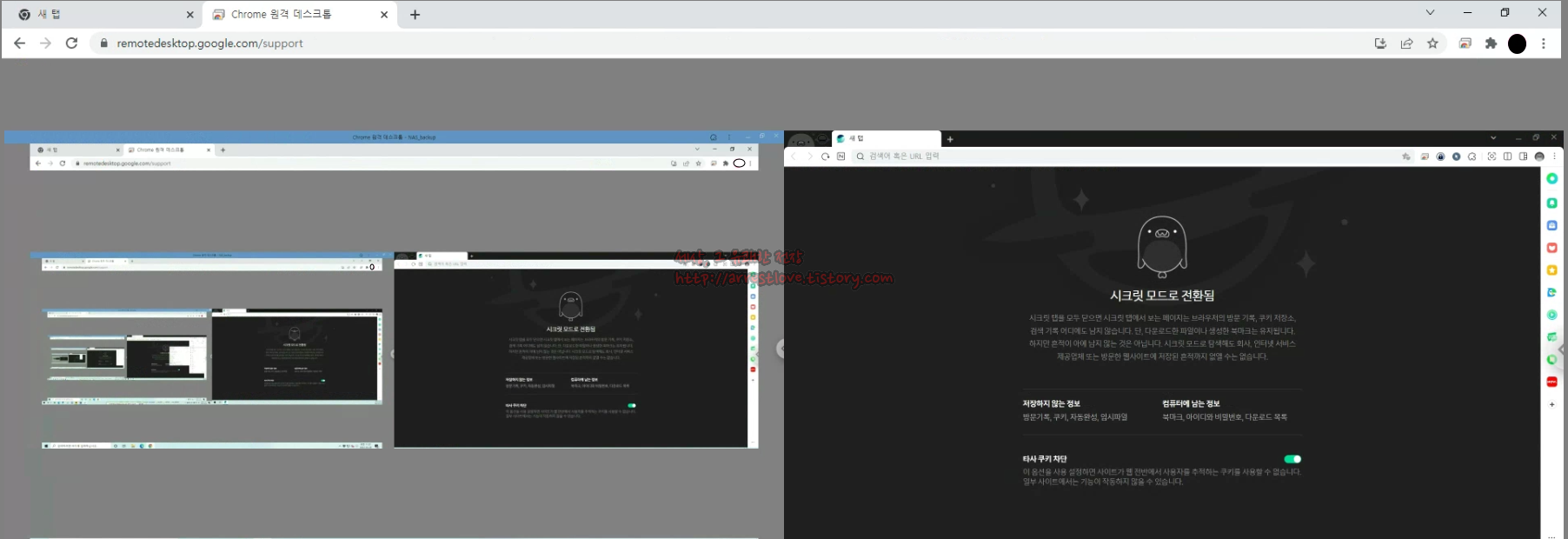View site info lock icon beside remotedesktop.google.com

(x=103, y=43)
